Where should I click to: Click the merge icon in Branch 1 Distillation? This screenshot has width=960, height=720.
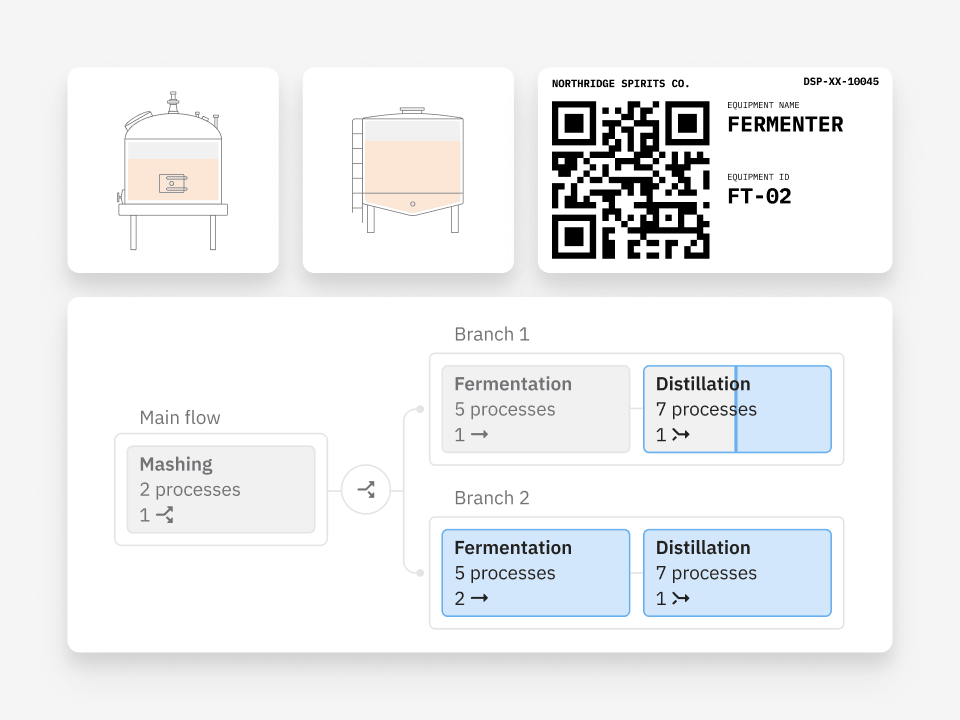681,435
